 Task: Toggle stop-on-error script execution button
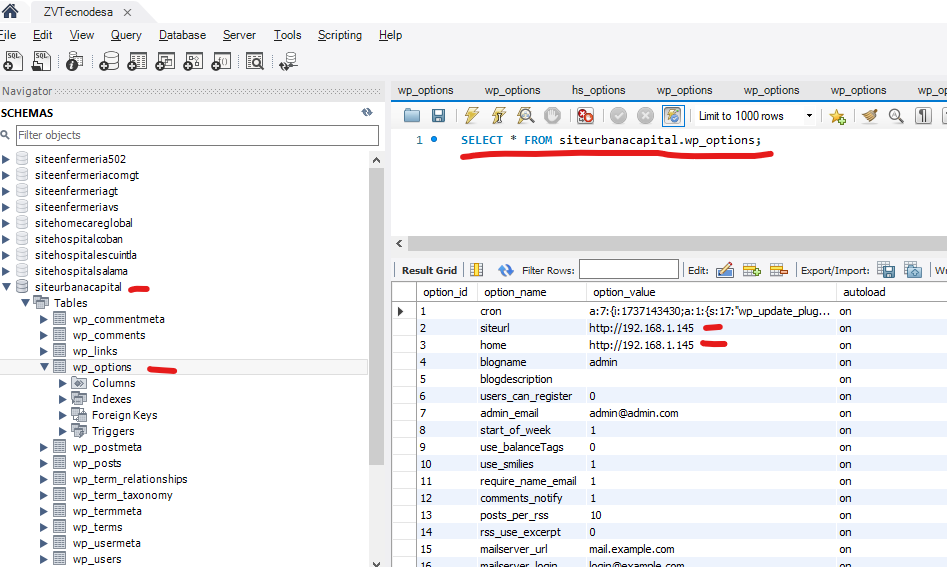click(x=586, y=116)
